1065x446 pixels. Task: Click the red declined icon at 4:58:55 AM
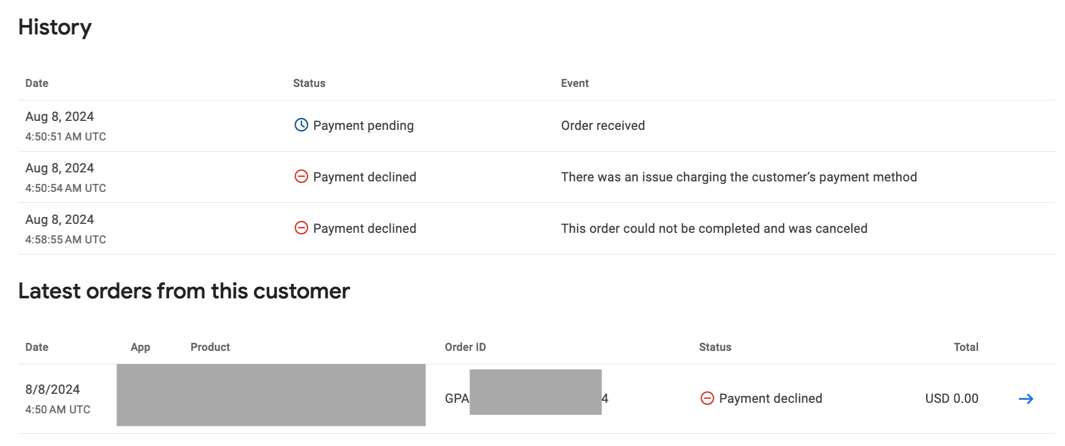[301, 229]
